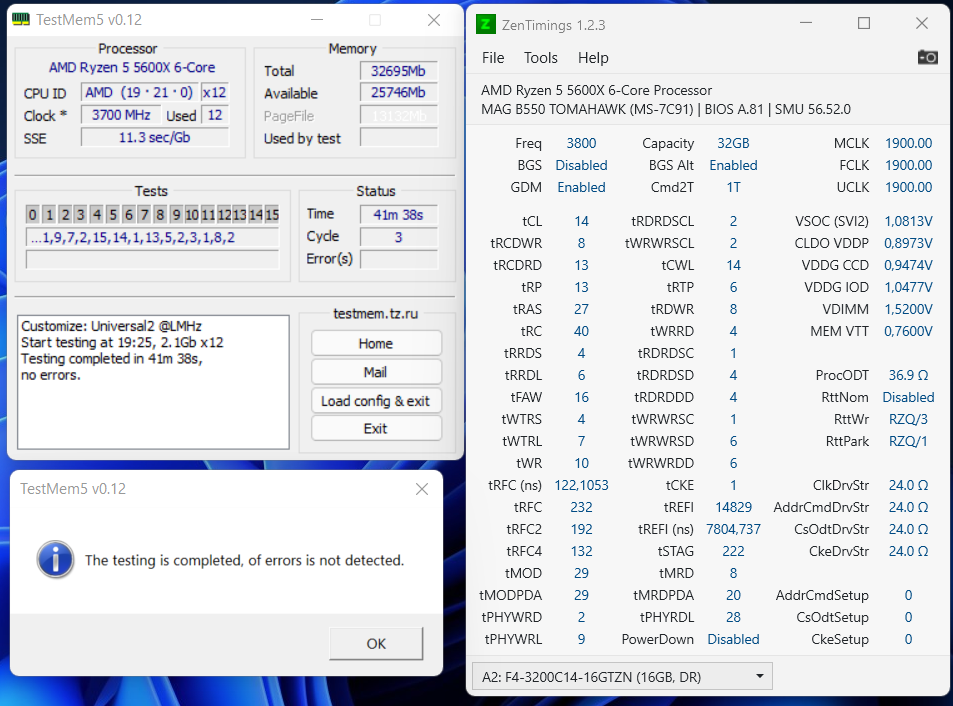Take screenshot with ZenTimings camera icon
Screen dimensions: 953x706
(927, 57)
